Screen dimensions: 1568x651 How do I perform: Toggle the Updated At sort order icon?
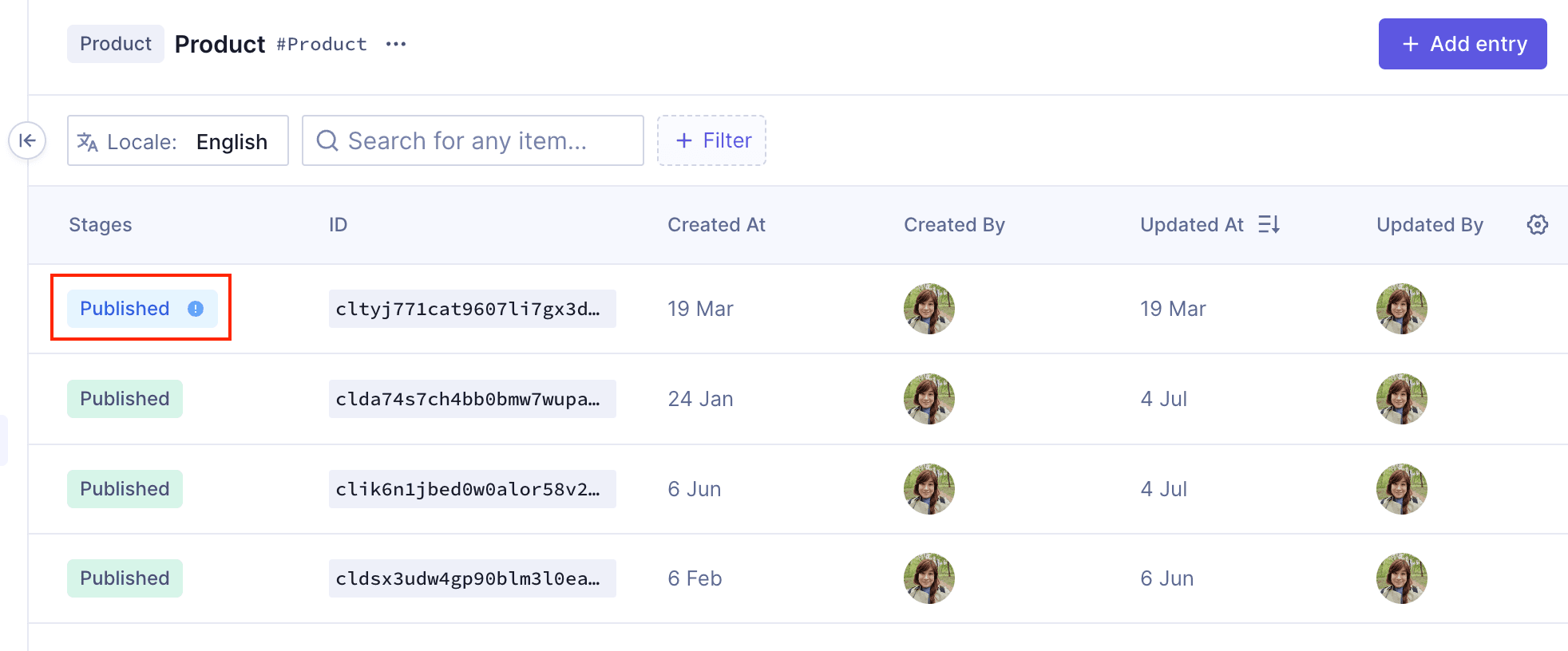tap(1269, 225)
